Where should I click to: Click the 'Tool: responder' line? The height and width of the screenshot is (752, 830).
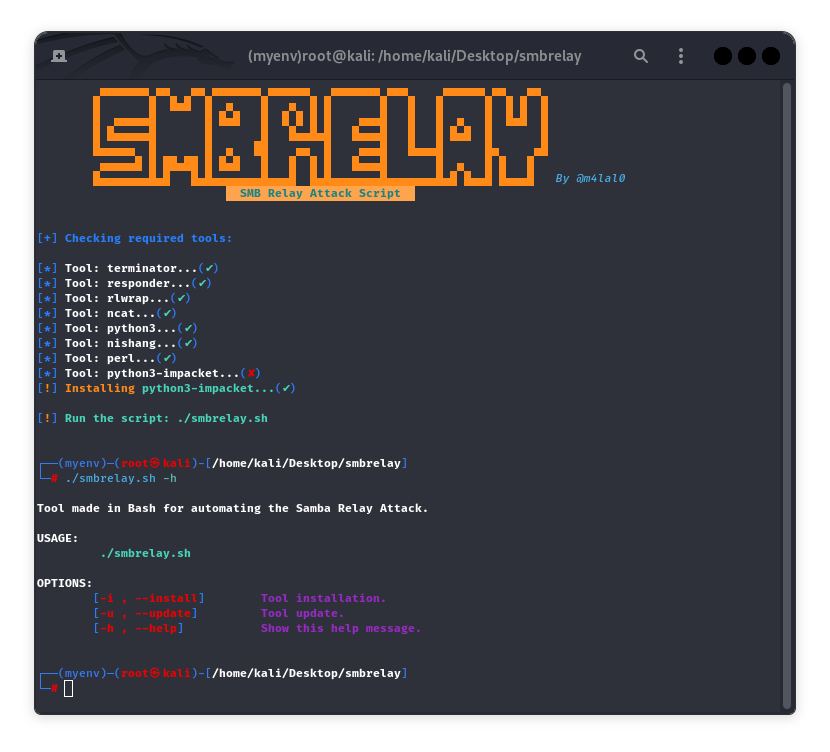coord(124,283)
